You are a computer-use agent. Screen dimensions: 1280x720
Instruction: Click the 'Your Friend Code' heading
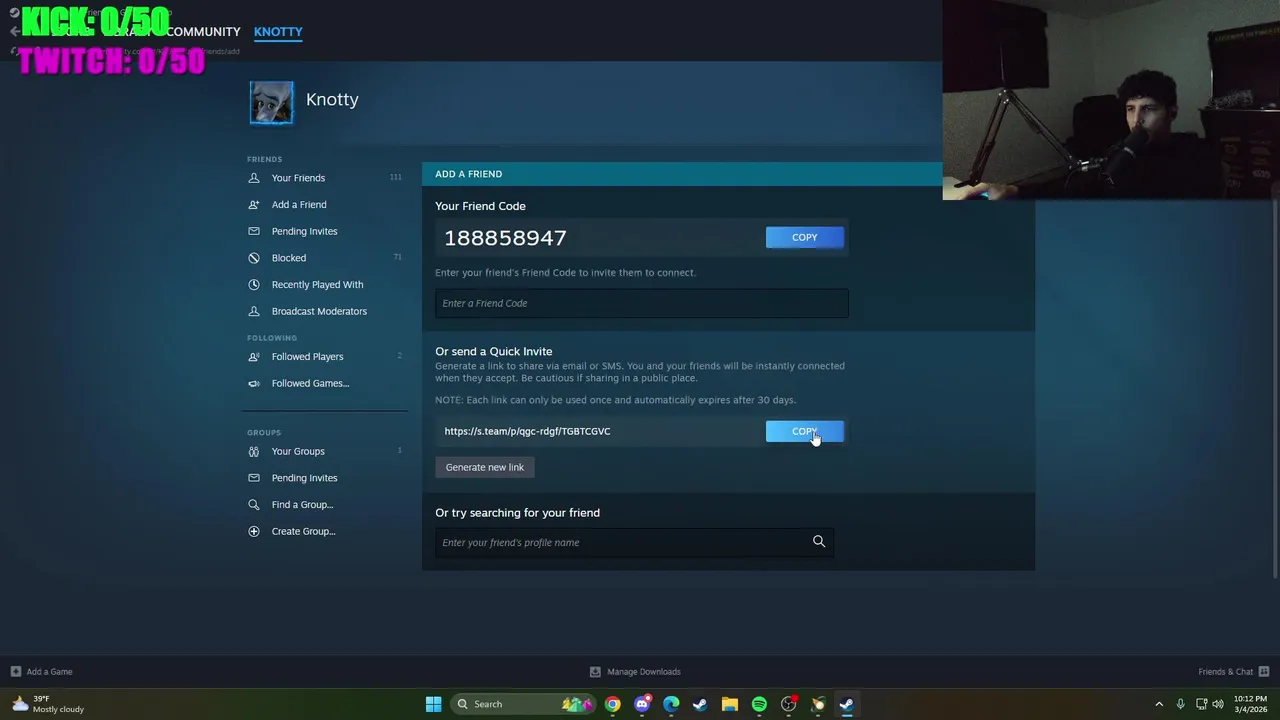click(480, 206)
